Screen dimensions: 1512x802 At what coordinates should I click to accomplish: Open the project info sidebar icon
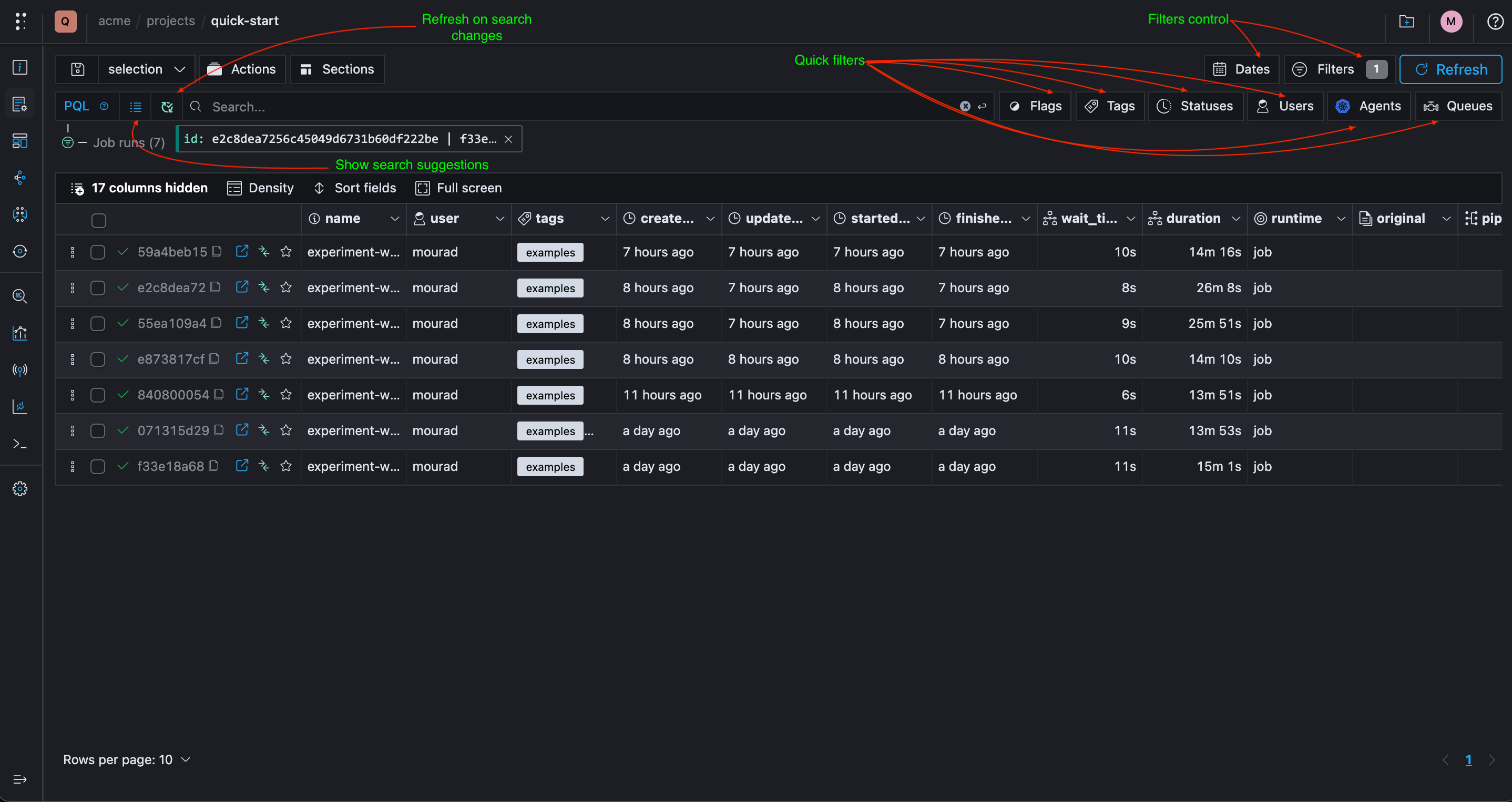pyautogui.click(x=20, y=67)
